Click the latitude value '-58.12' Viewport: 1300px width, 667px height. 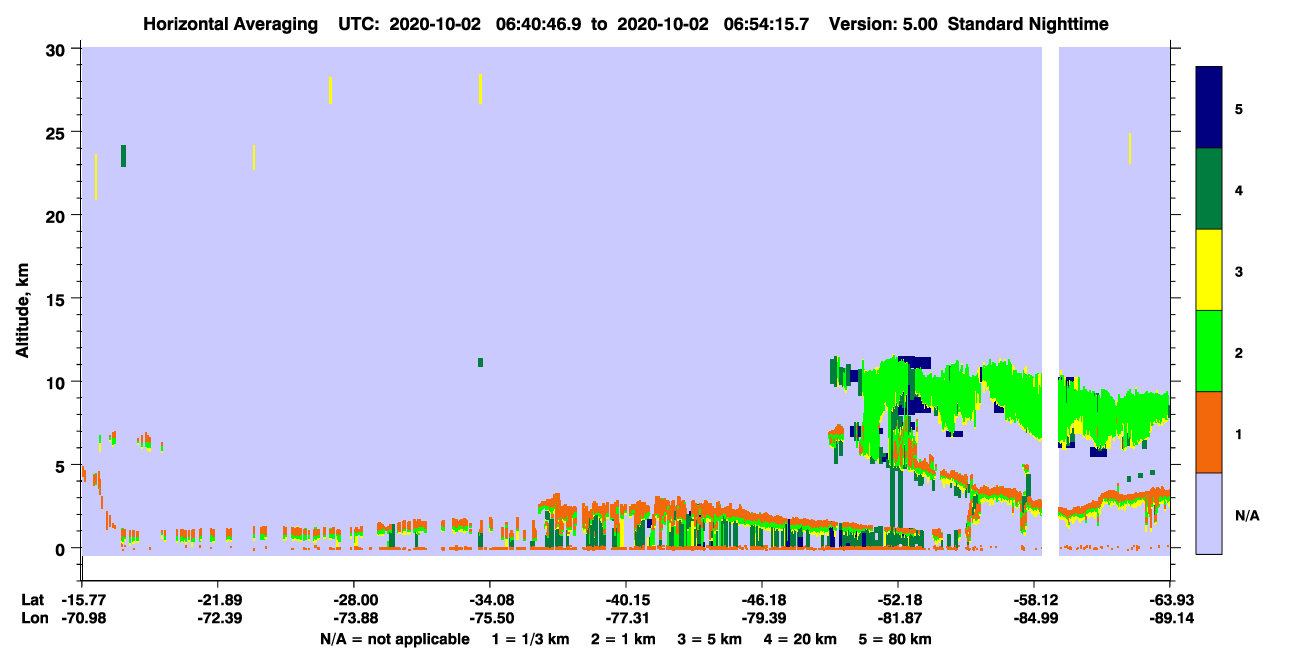click(x=1034, y=600)
